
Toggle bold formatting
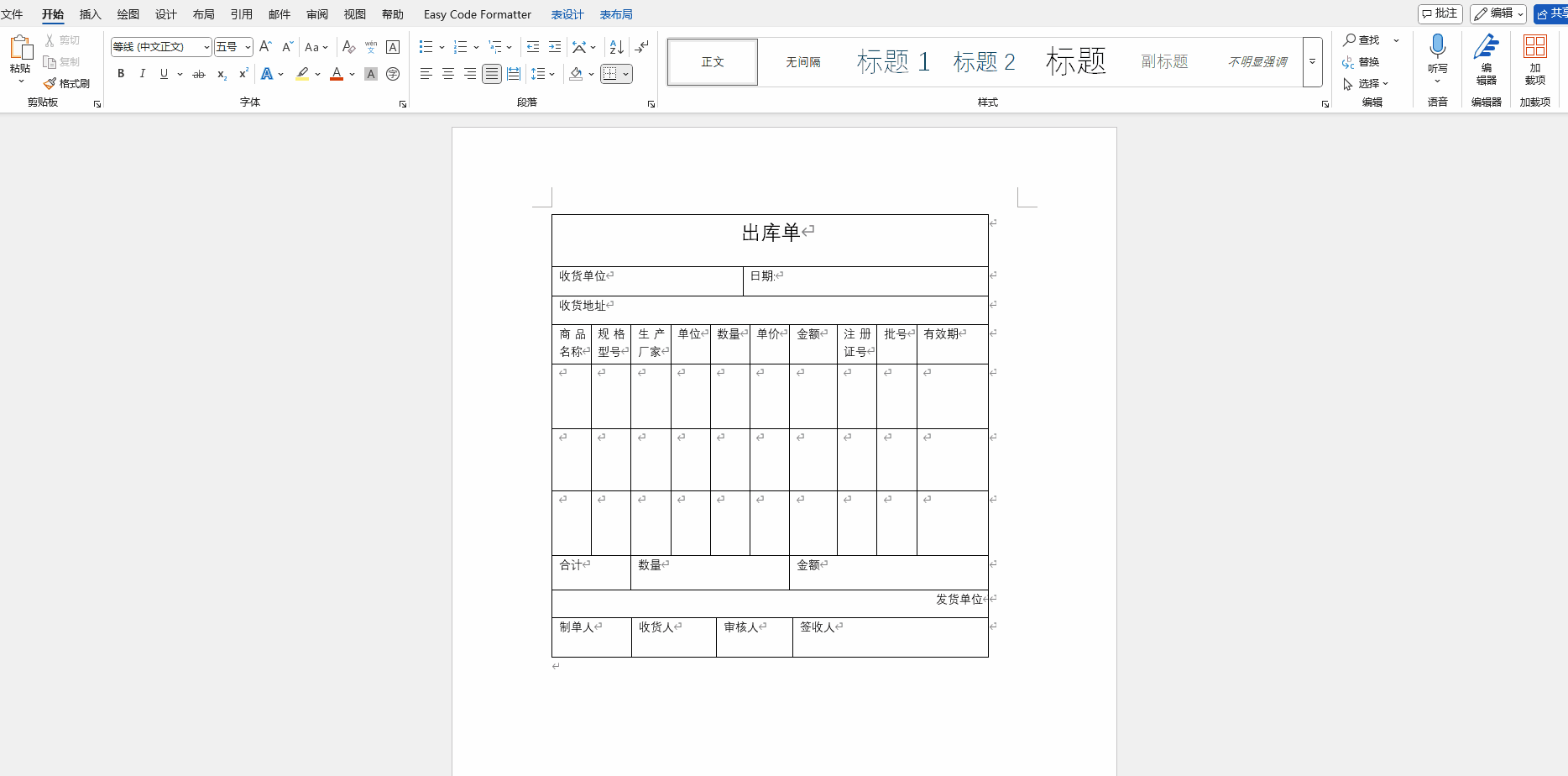[121, 74]
